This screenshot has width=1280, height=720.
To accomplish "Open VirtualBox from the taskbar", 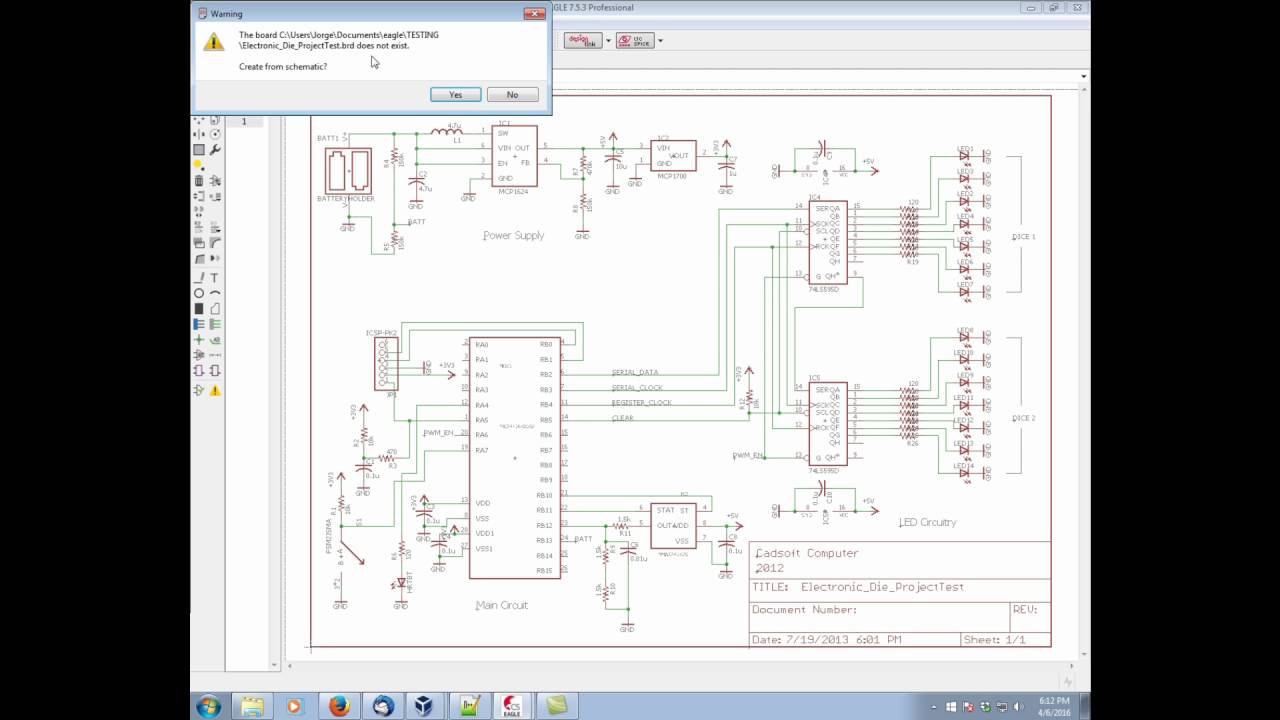I will click(427, 706).
